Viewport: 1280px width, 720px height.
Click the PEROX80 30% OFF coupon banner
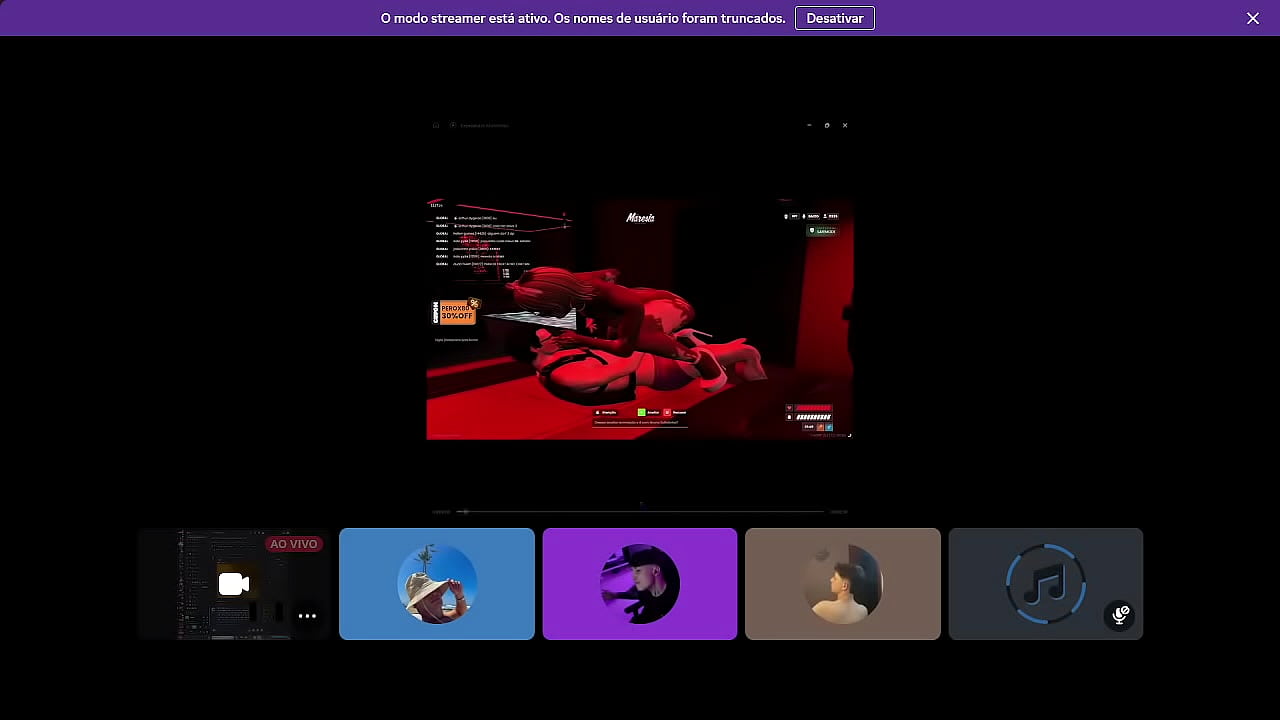pyautogui.click(x=456, y=311)
